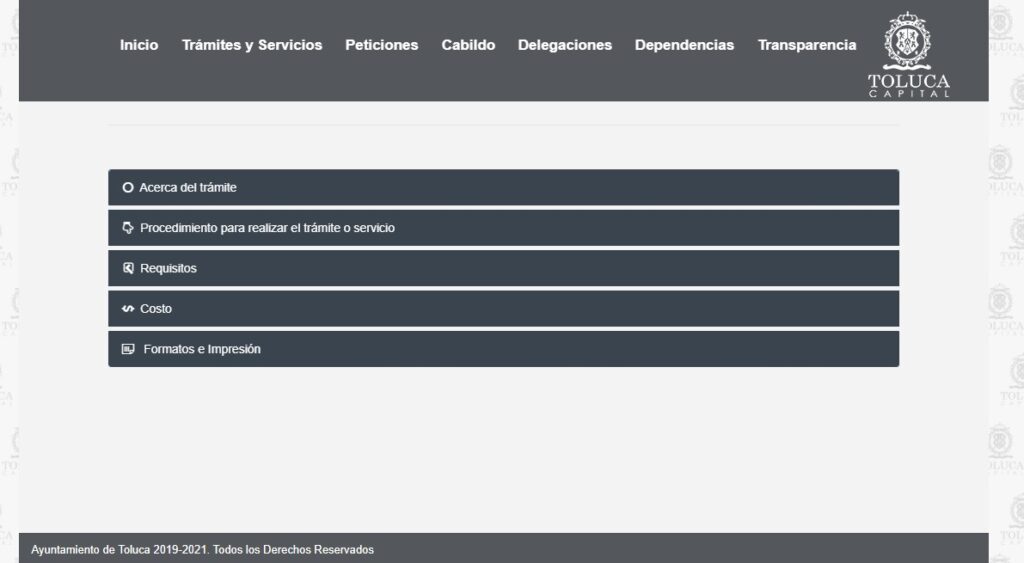
Task: Expand the Requisitos panel
Action: click(x=504, y=268)
